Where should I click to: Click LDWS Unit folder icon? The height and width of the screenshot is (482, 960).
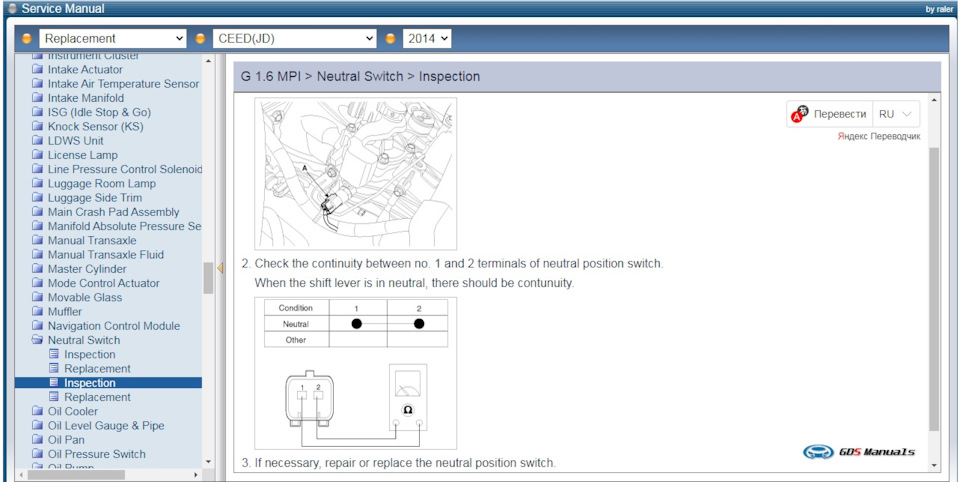coord(38,141)
